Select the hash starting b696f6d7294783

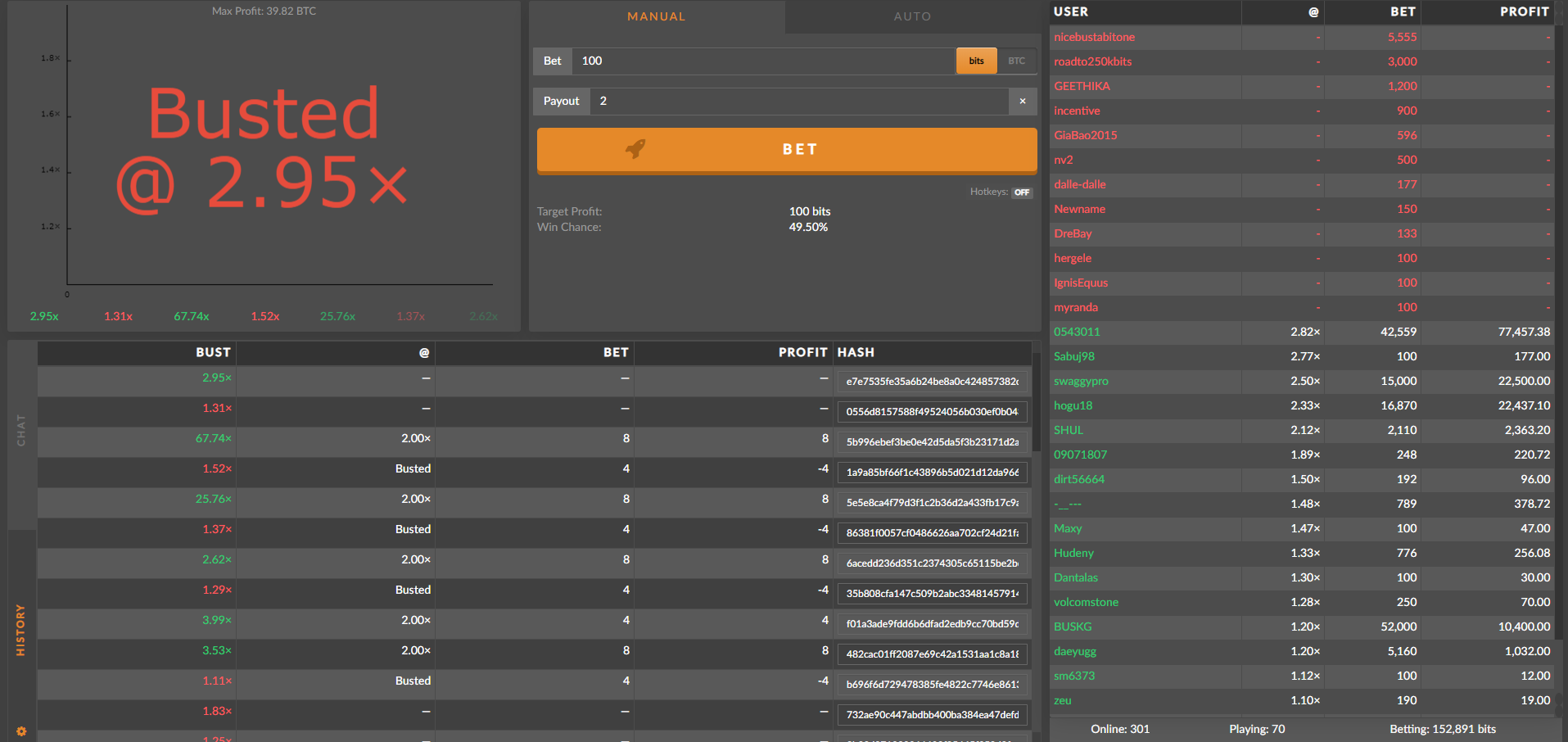(932, 685)
